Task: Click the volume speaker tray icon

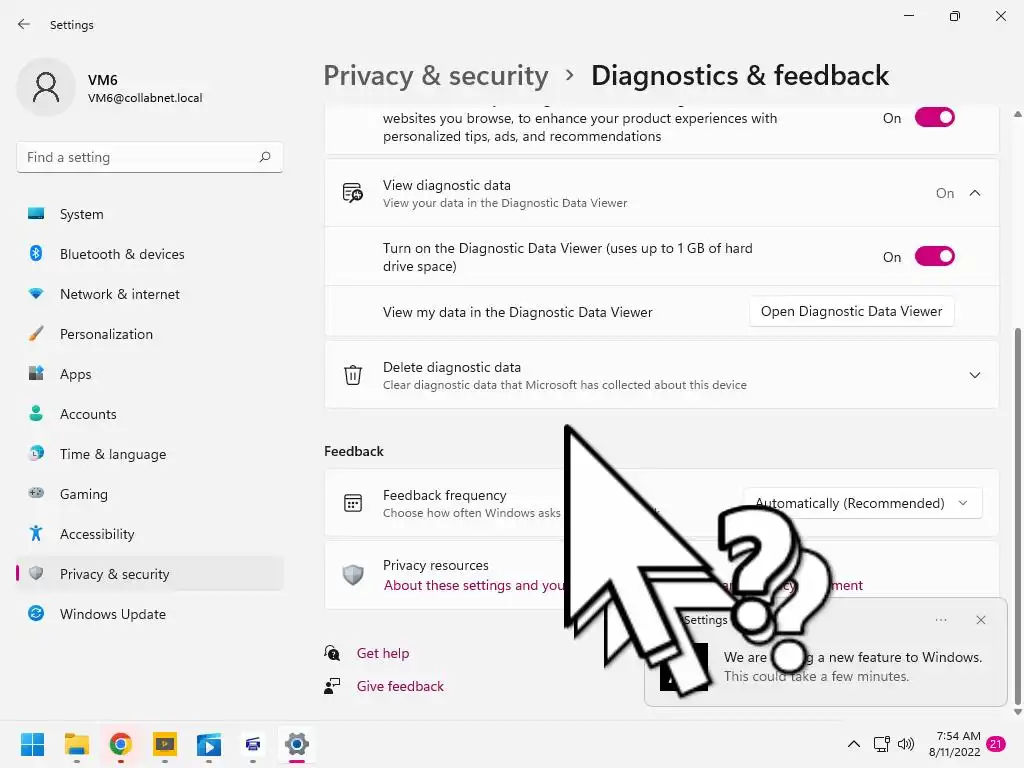Action: [906, 744]
